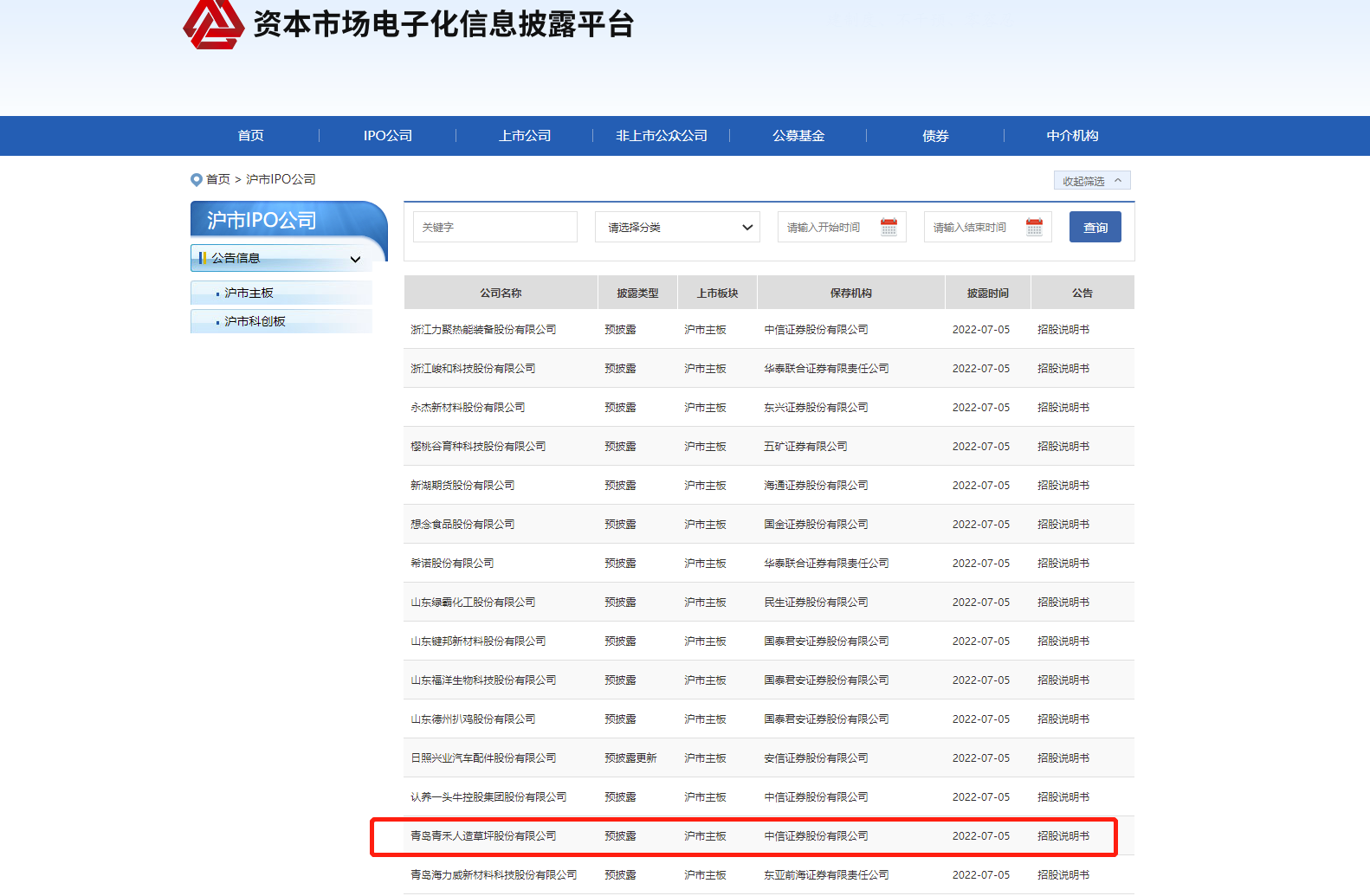Open 招股说明书 for 山东福洋生物科技股份有限公司
The image size is (1370, 896).
[1063, 680]
